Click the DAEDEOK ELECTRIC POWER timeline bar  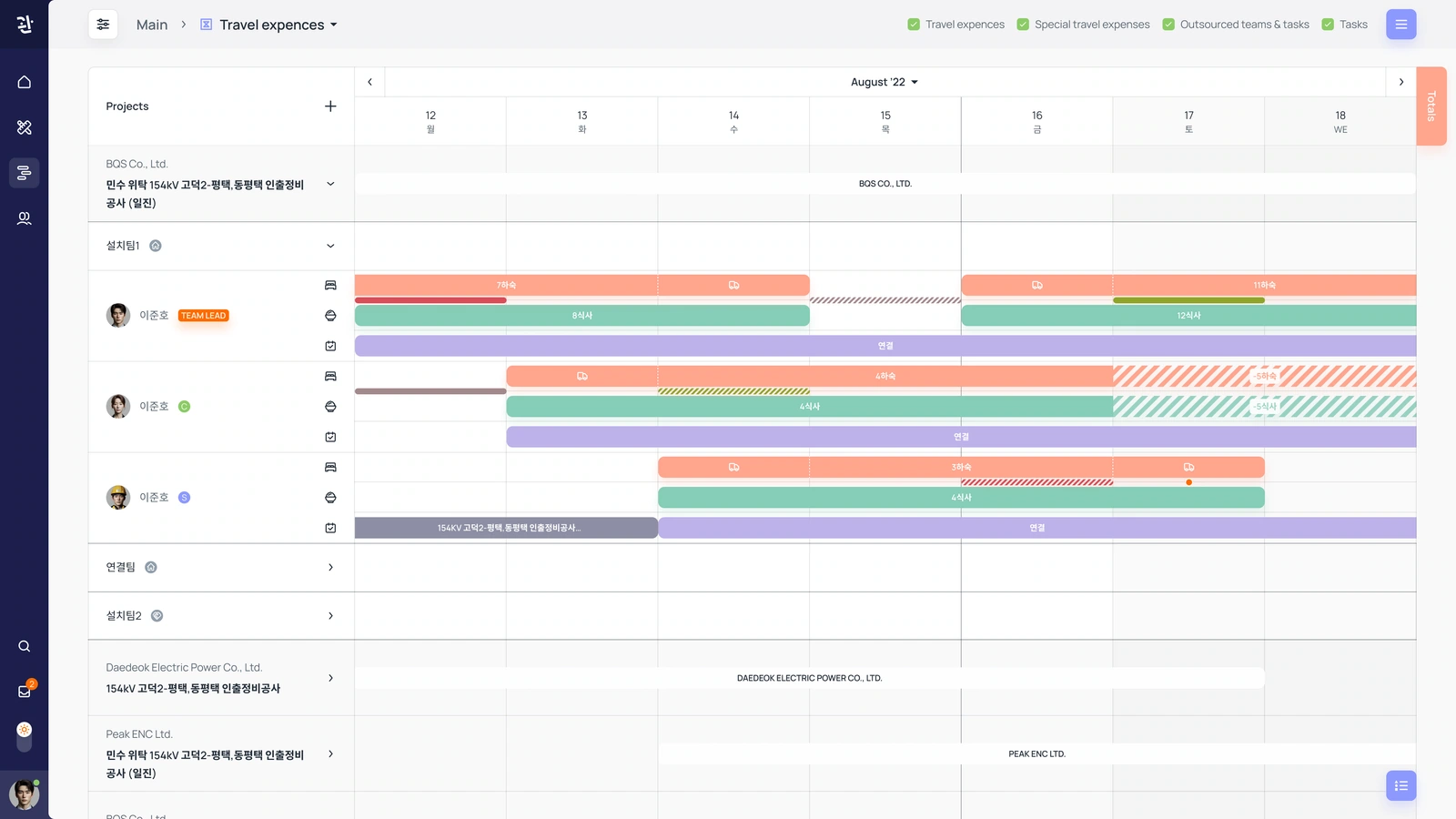click(x=809, y=678)
